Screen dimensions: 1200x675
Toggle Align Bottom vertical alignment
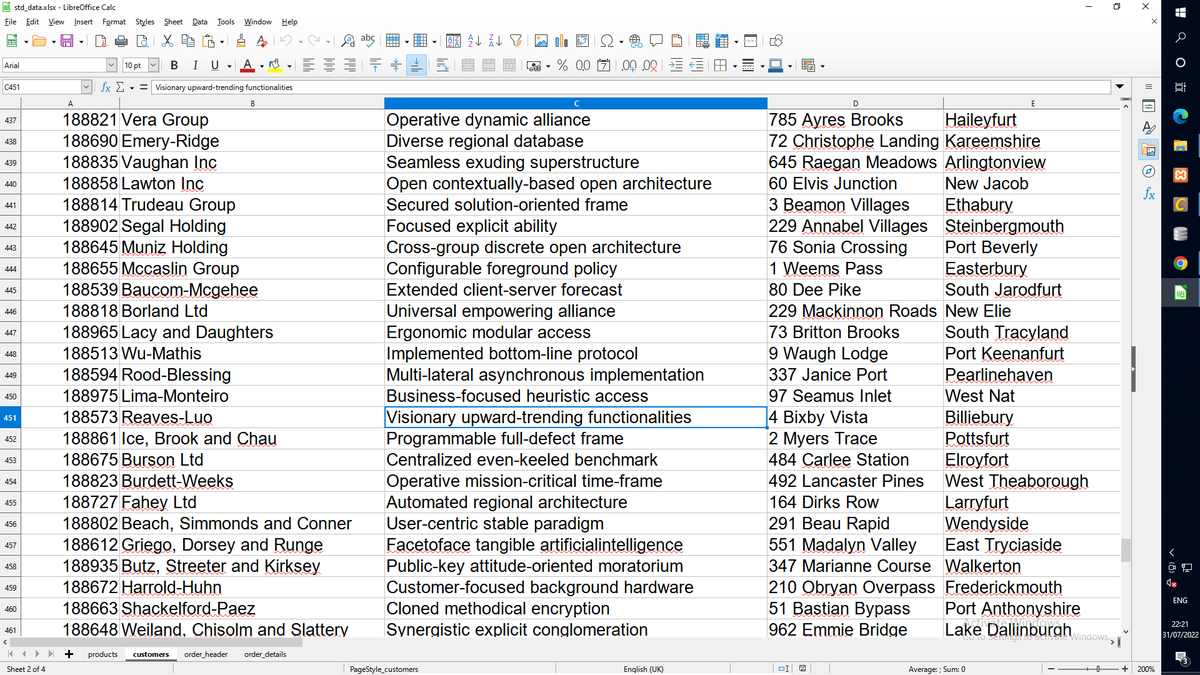tap(416, 66)
